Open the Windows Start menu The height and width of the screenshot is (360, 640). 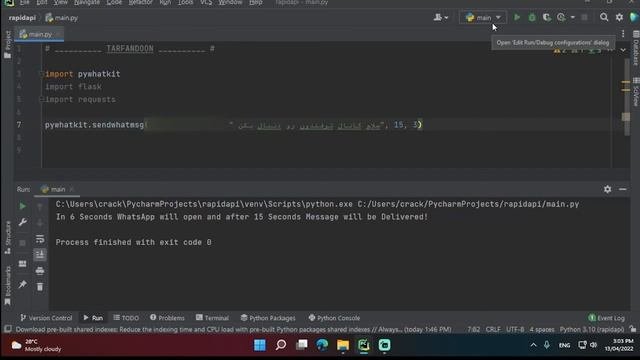(260, 345)
